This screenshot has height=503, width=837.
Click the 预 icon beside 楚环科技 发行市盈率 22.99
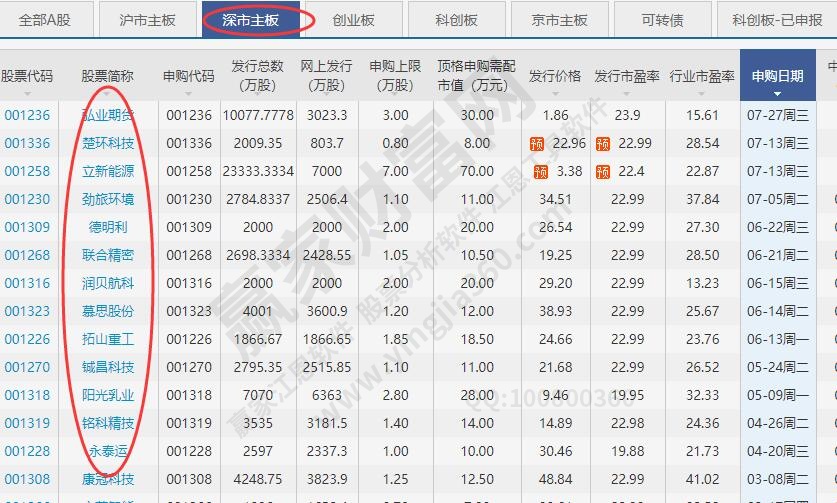coord(602,143)
